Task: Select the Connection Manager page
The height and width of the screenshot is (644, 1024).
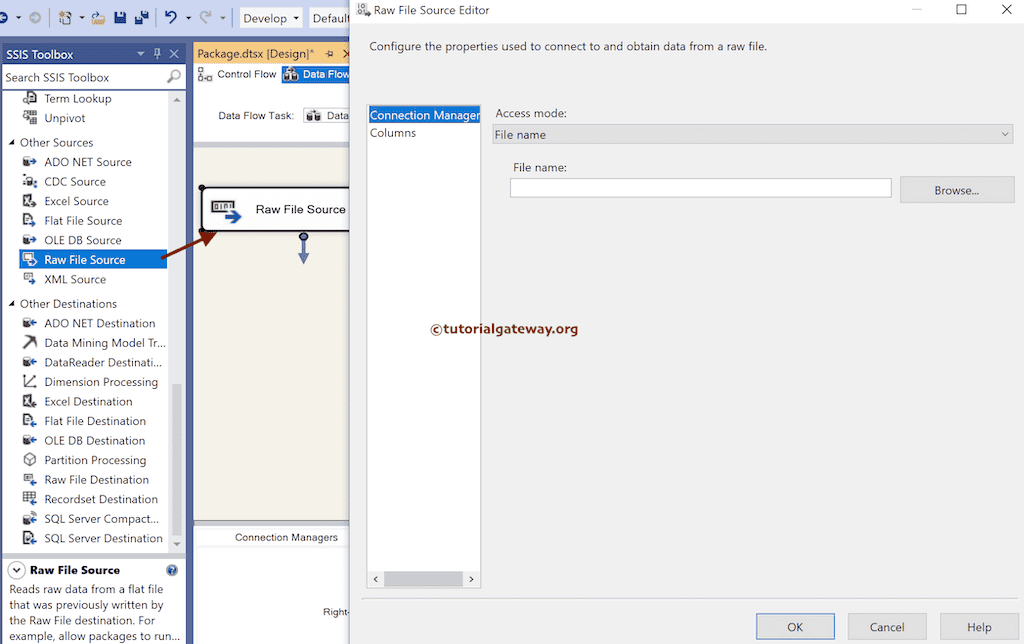Action: (x=424, y=114)
